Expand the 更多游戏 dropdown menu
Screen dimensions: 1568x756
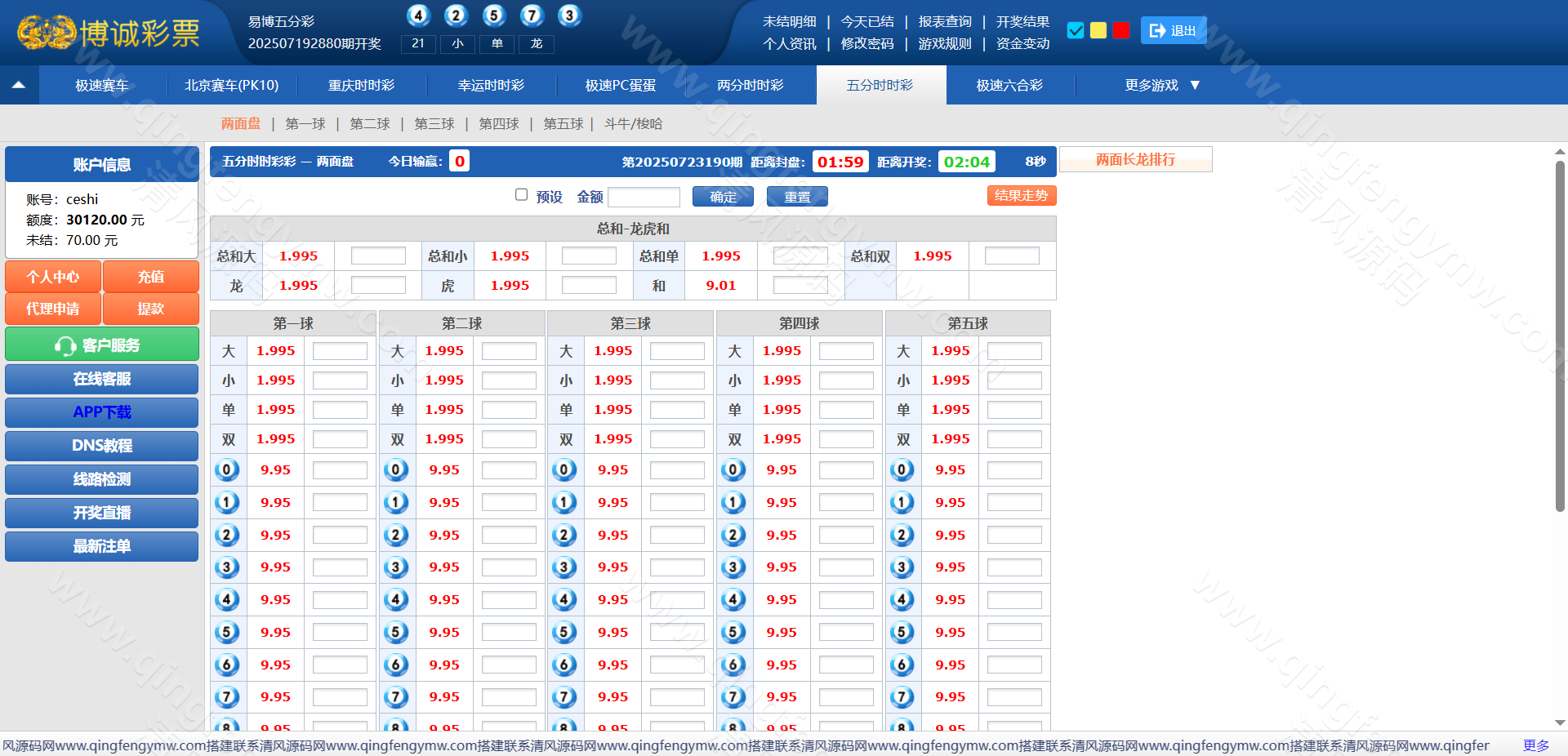click(1161, 85)
